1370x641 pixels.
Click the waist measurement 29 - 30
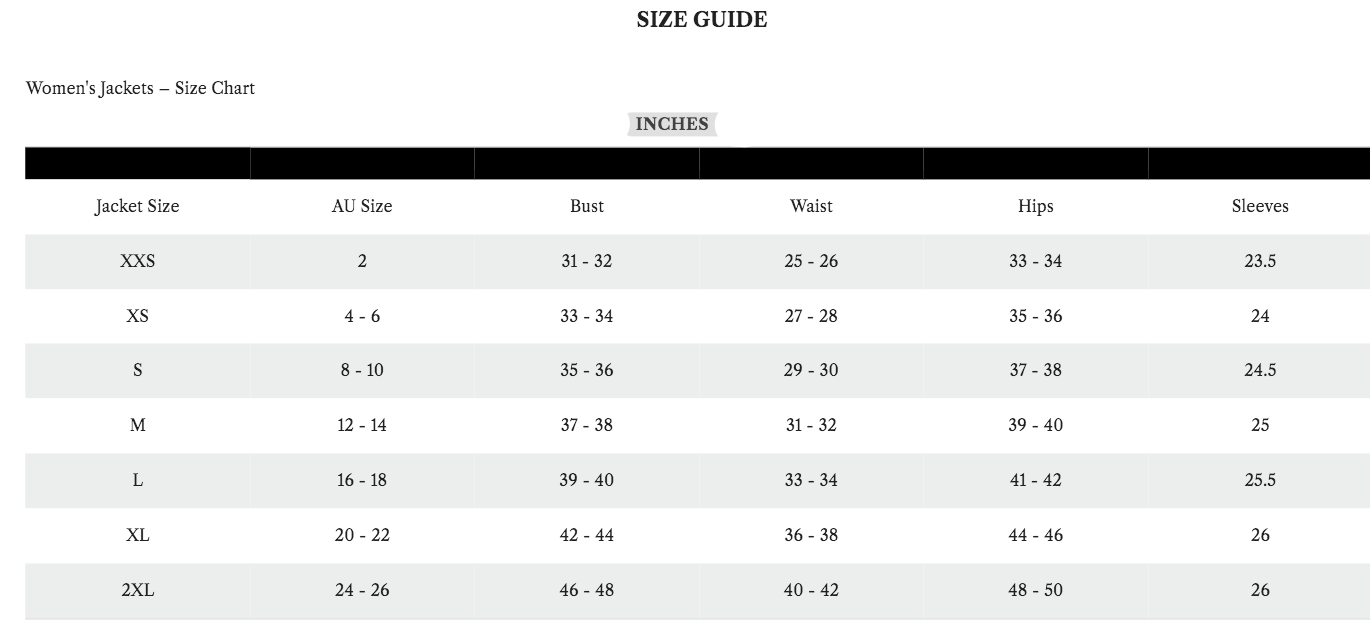pyautogui.click(x=811, y=370)
